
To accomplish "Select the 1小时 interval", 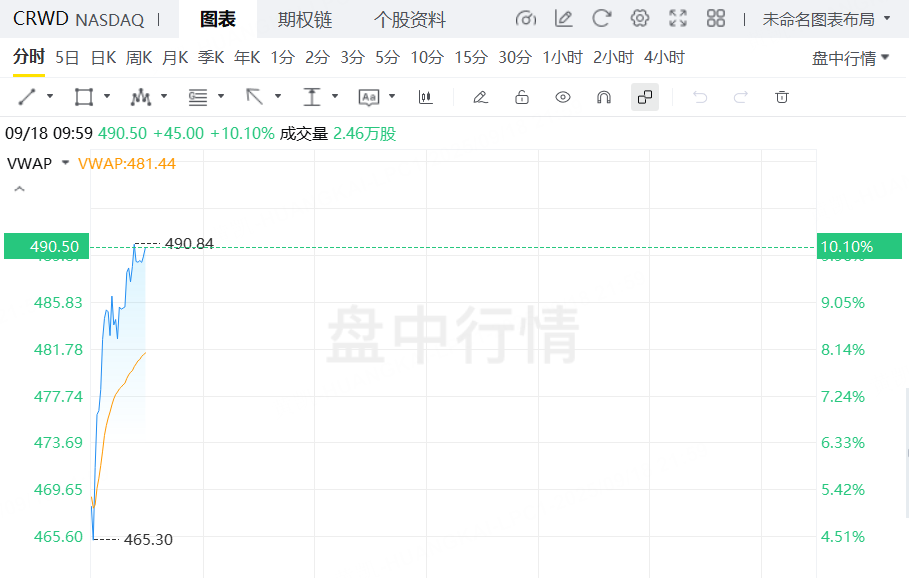I will (562, 57).
